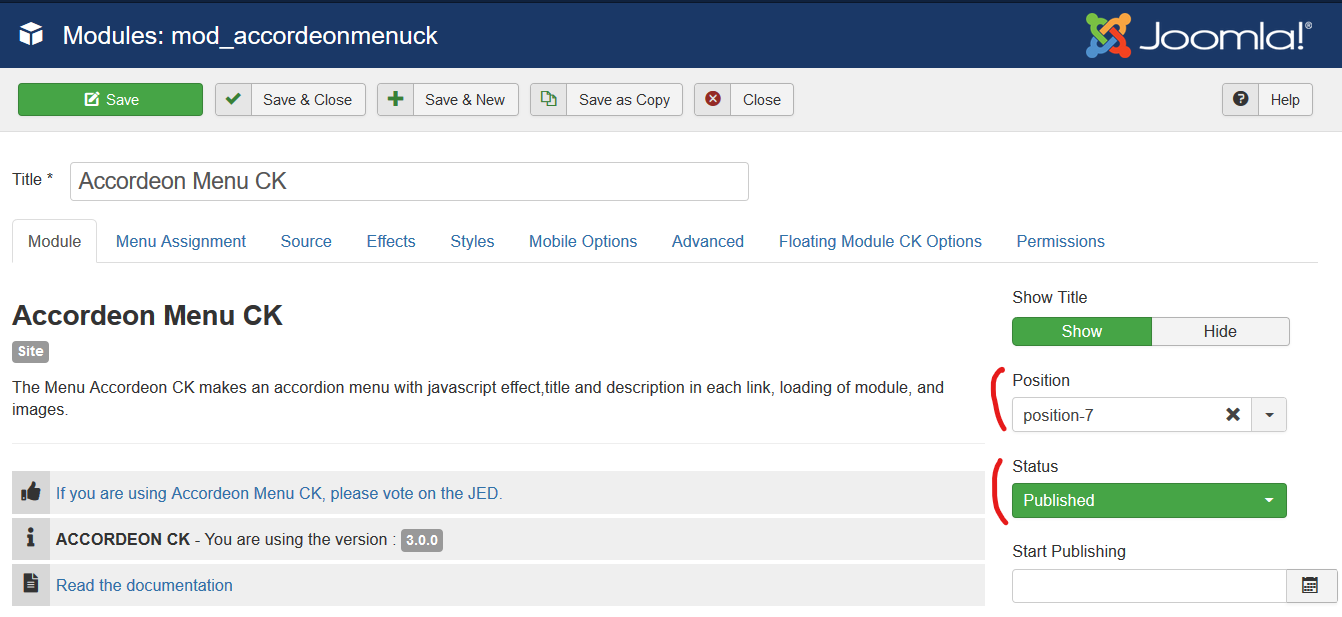Click the green checkmark Save & Close icon

coord(233,99)
